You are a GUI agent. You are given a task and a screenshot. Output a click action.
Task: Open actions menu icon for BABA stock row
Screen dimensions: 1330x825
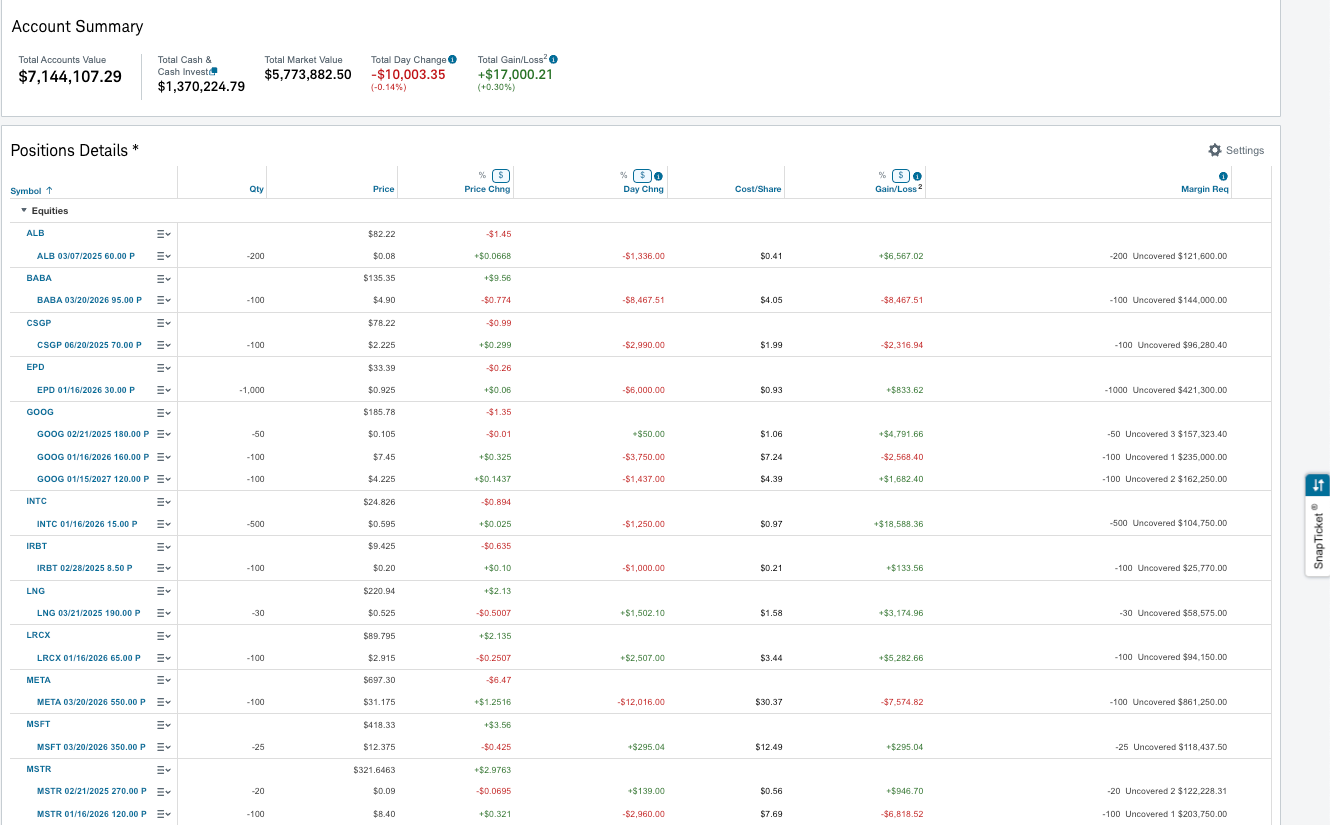164,278
